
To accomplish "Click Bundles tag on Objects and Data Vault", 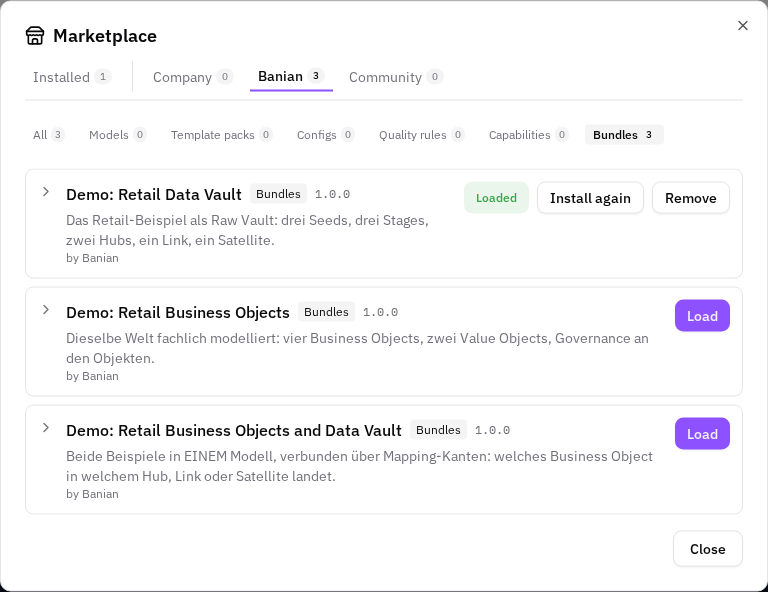I will tap(438, 430).
